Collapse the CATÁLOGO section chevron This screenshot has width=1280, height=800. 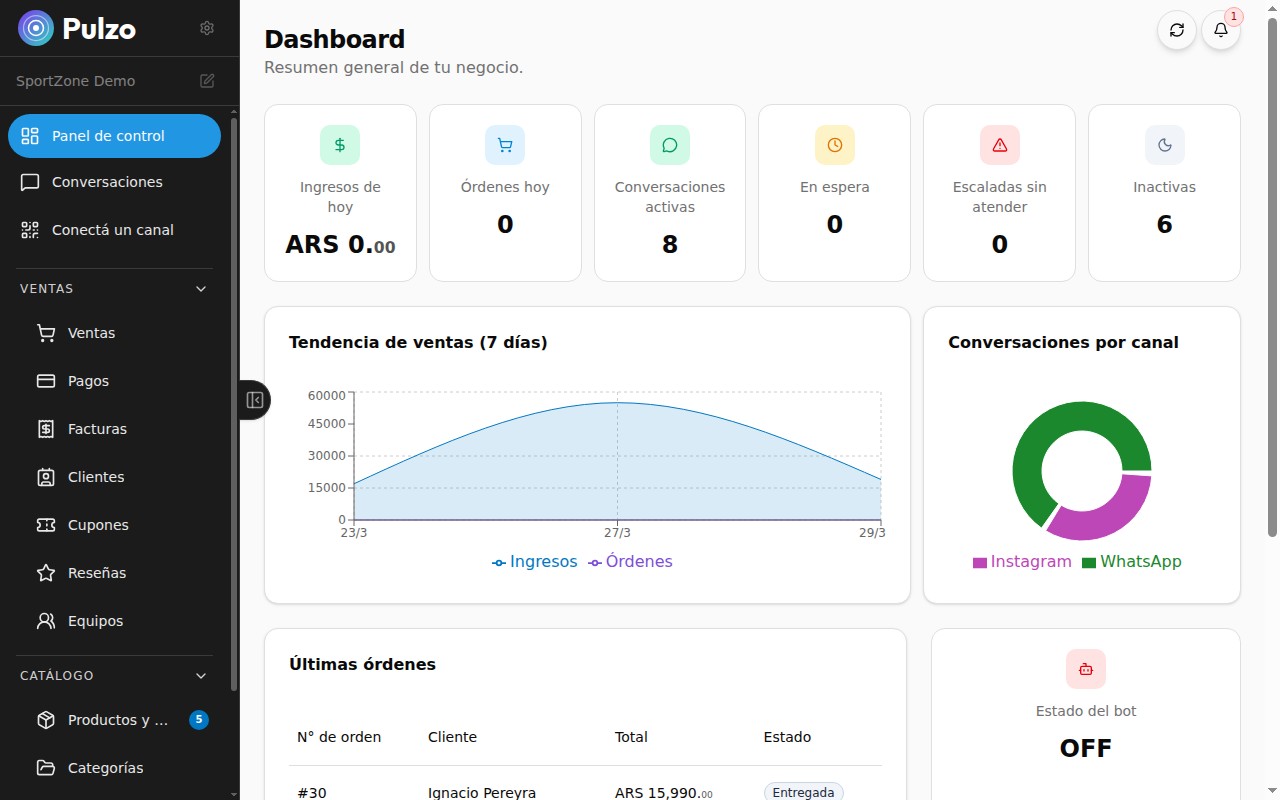point(201,676)
